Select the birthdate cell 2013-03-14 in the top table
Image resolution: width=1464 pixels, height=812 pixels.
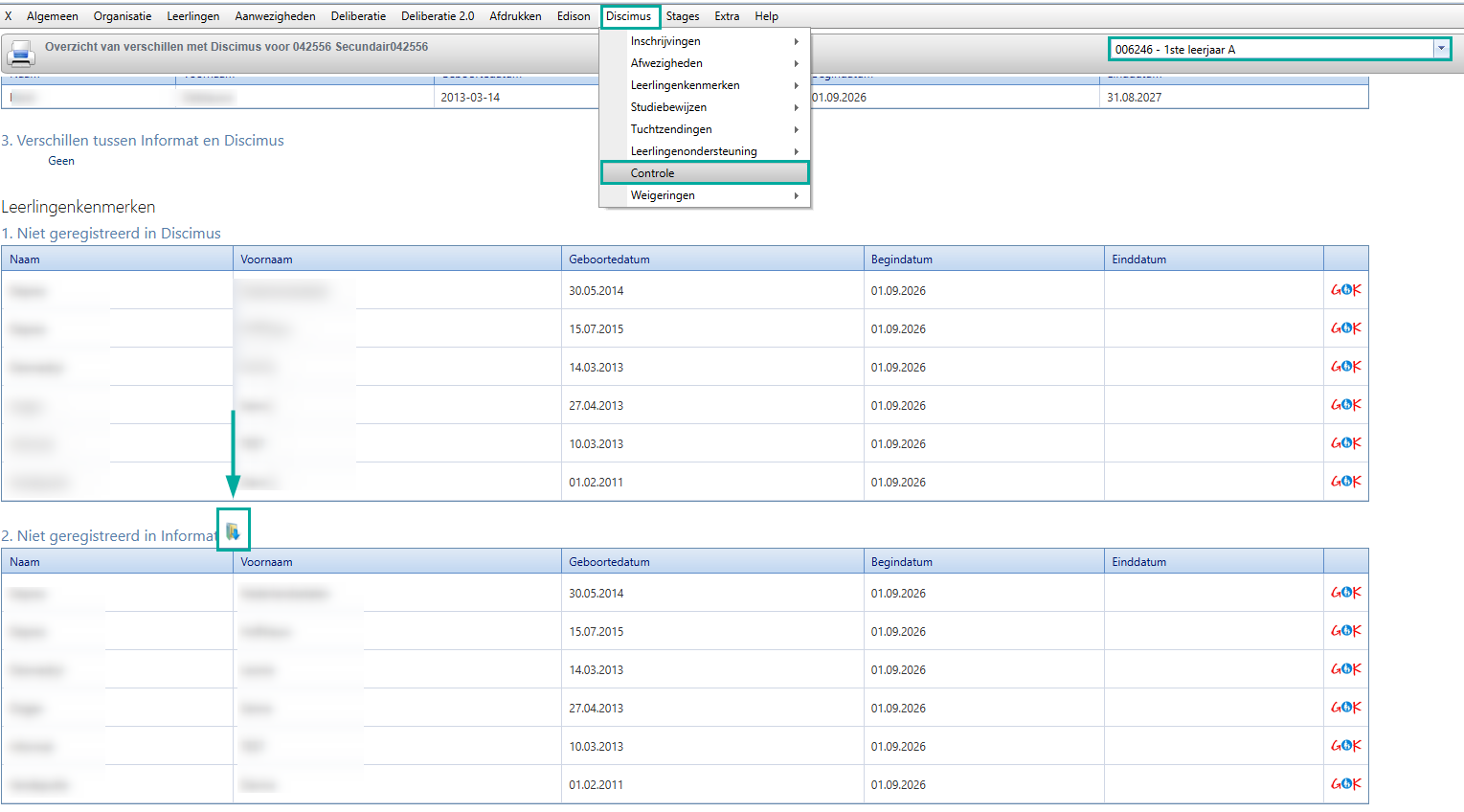point(470,98)
